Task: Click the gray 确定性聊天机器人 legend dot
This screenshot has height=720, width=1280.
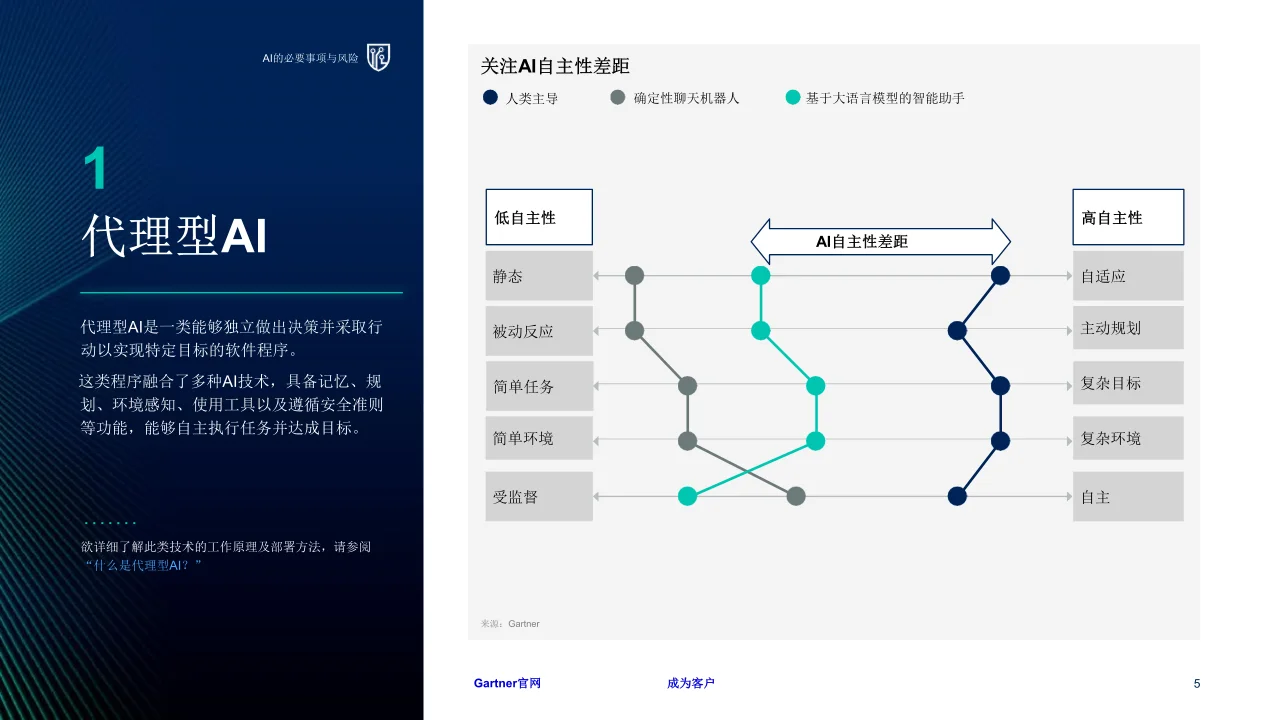Action: pos(618,98)
